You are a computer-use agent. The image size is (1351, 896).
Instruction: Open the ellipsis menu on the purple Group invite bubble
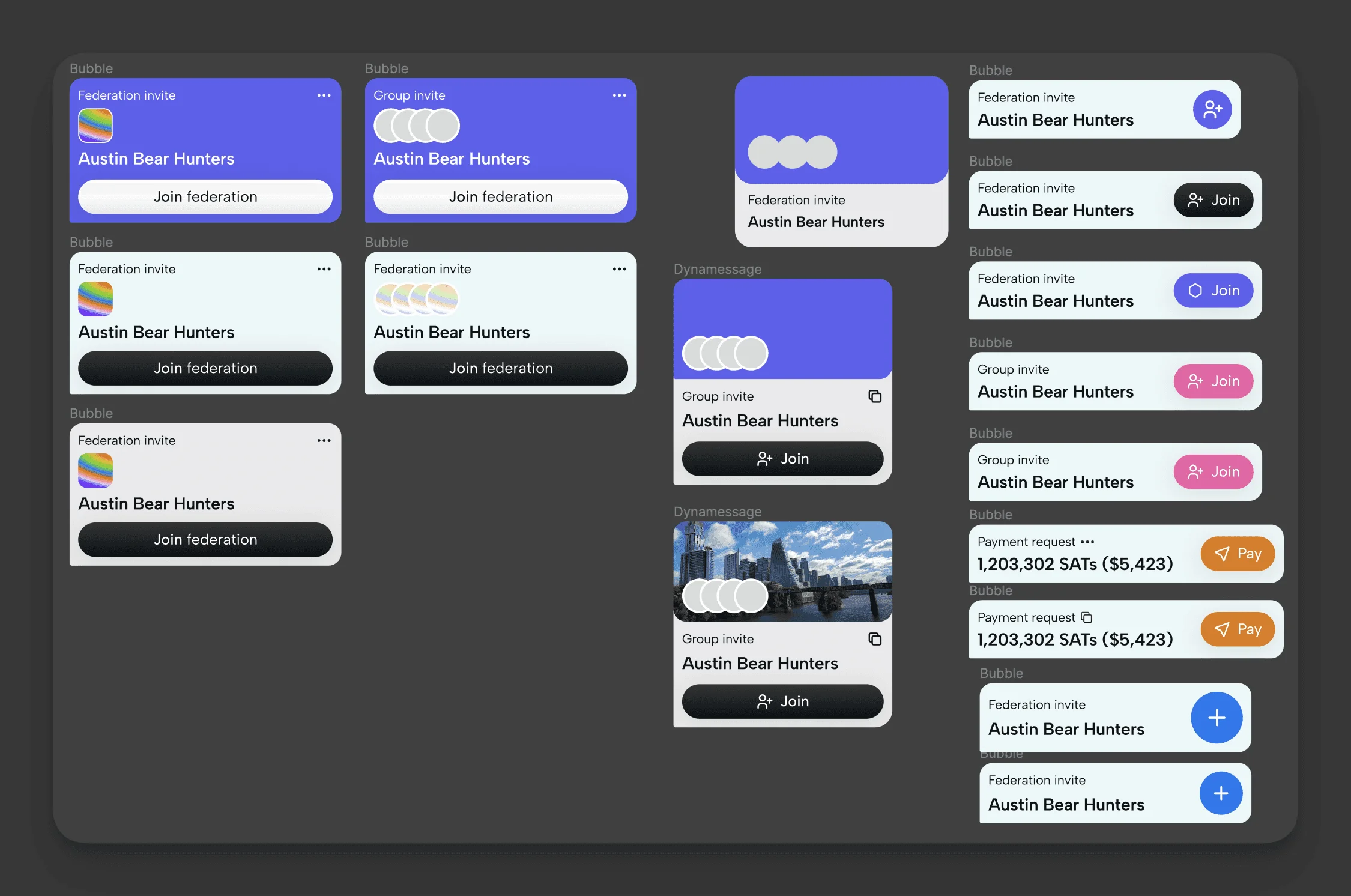click(619, 95)
